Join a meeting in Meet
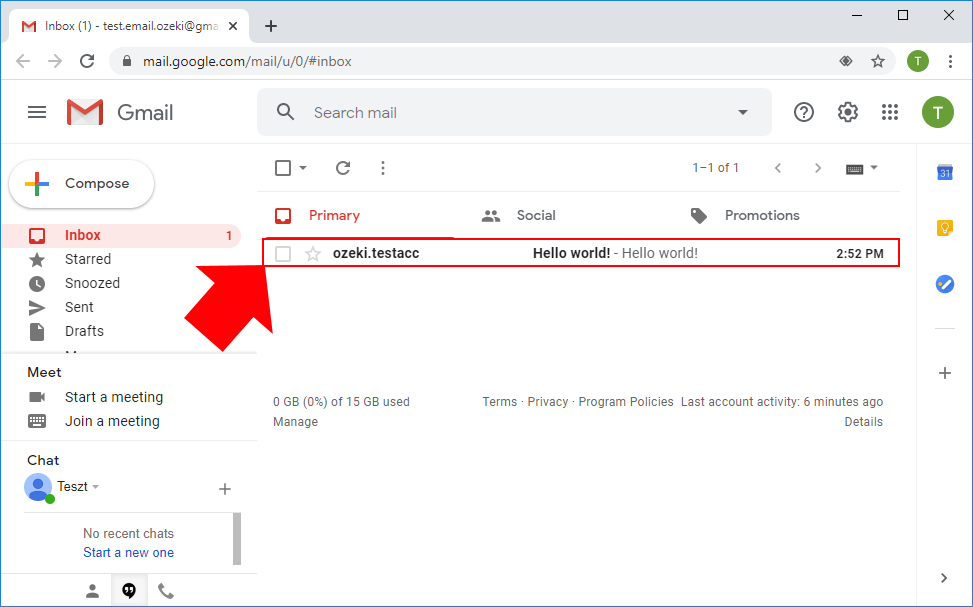Viewport: 973px width, 607px height. (112, 421)
